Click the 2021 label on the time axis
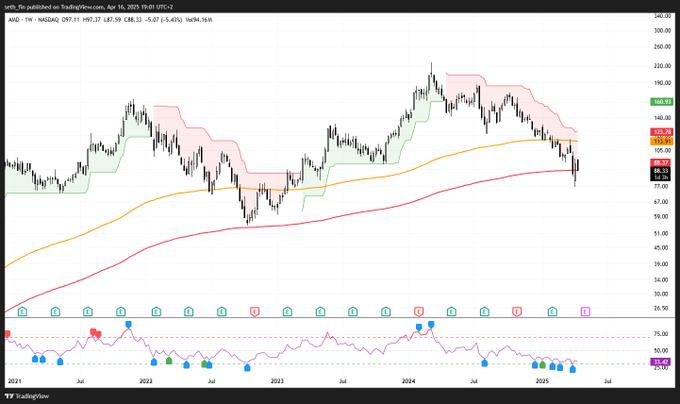The height and width of the screenshot is (404, 680). click(x=15, y=381)
